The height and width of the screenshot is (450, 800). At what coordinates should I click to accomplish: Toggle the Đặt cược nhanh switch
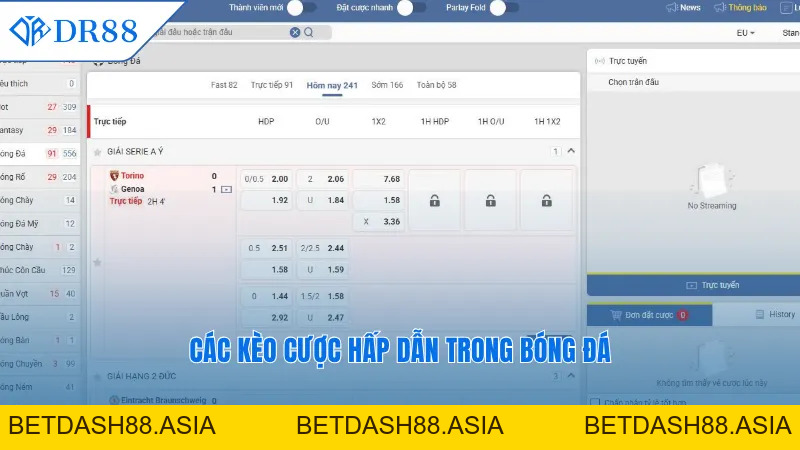[x=412, y=8]
